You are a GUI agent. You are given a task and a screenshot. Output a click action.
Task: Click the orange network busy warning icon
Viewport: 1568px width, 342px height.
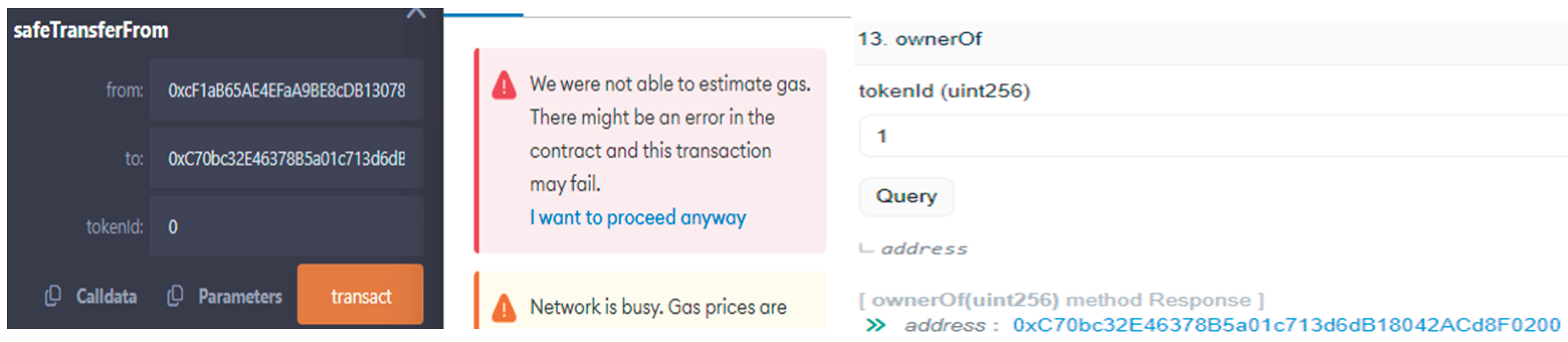[x=504, y=307]
